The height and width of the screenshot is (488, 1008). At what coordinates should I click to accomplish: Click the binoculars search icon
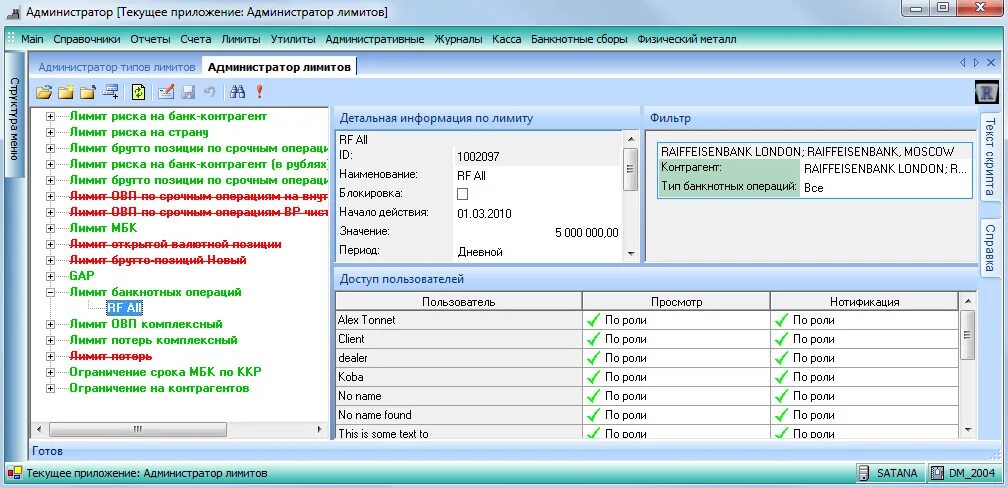tap(238, 92)
